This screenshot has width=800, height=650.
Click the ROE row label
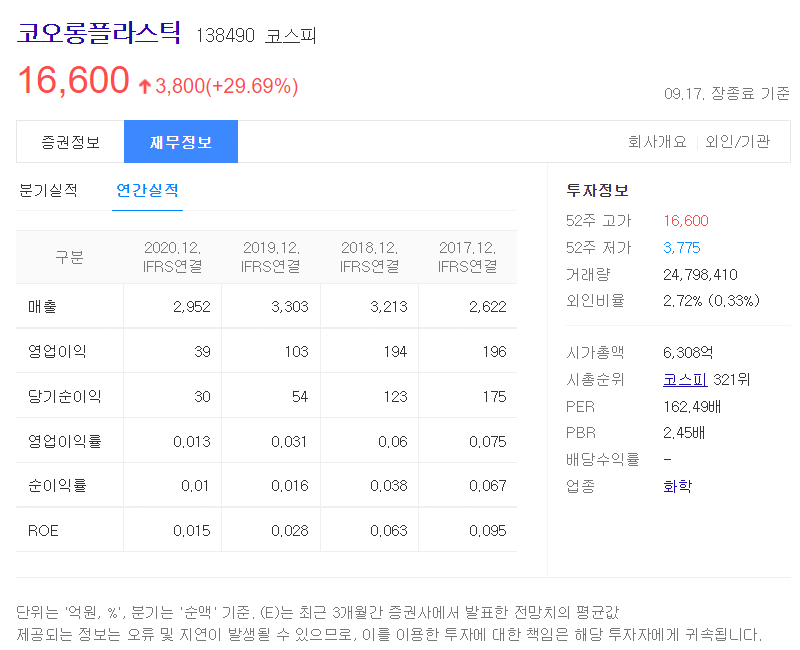pos(43,531)
